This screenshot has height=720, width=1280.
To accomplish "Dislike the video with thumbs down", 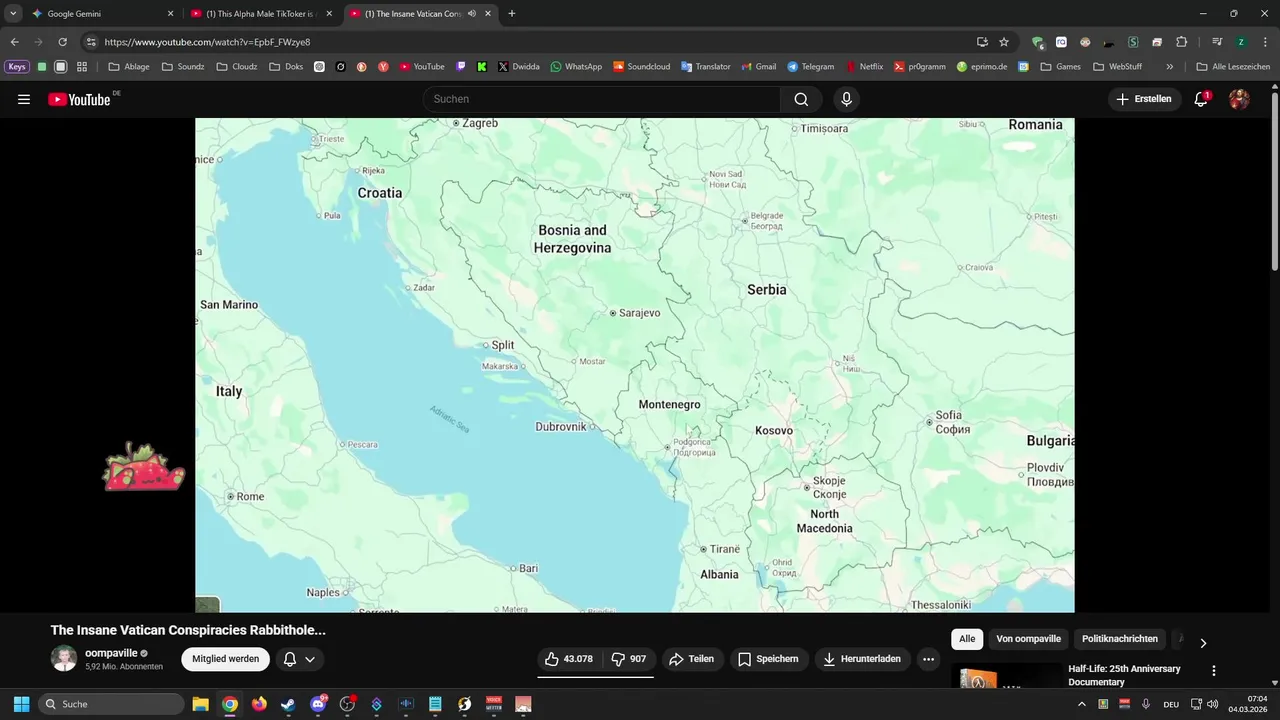I will [629, 659].
